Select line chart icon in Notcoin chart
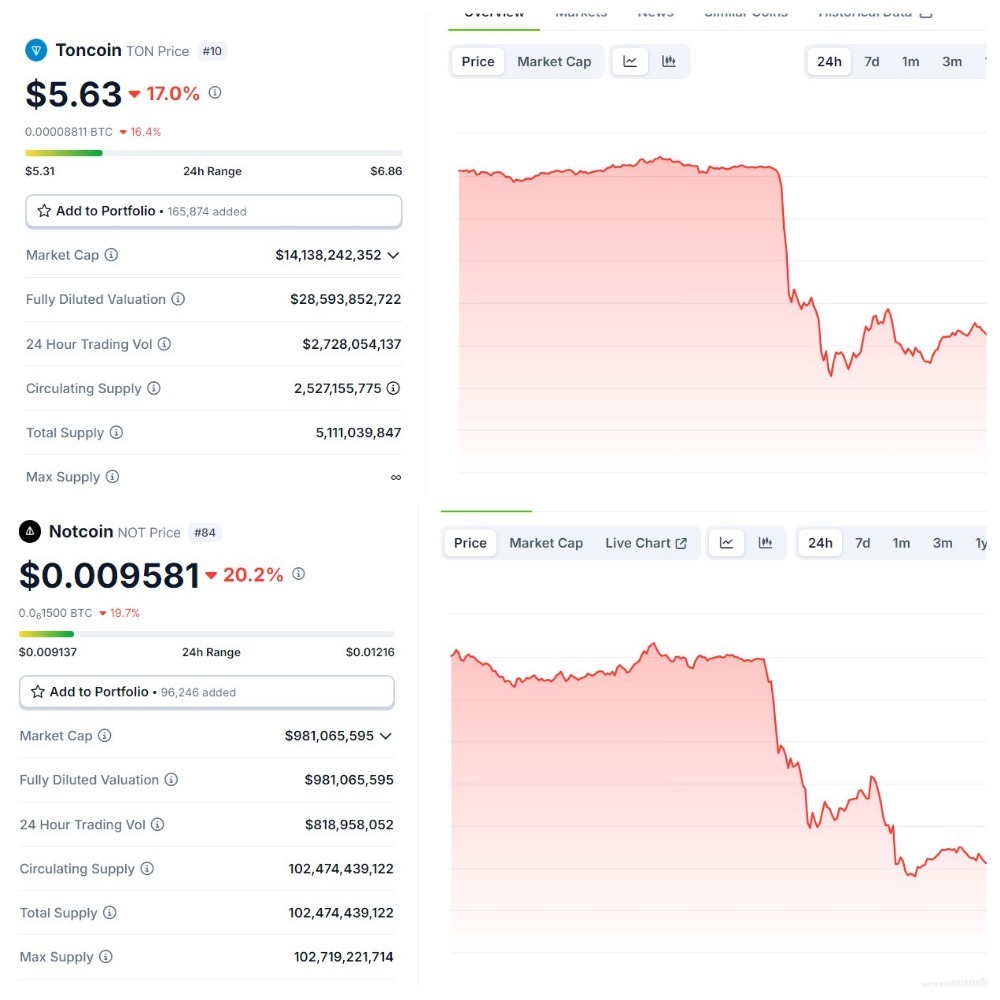Viewport: 1000px width, 1000px height. (727, 543)
